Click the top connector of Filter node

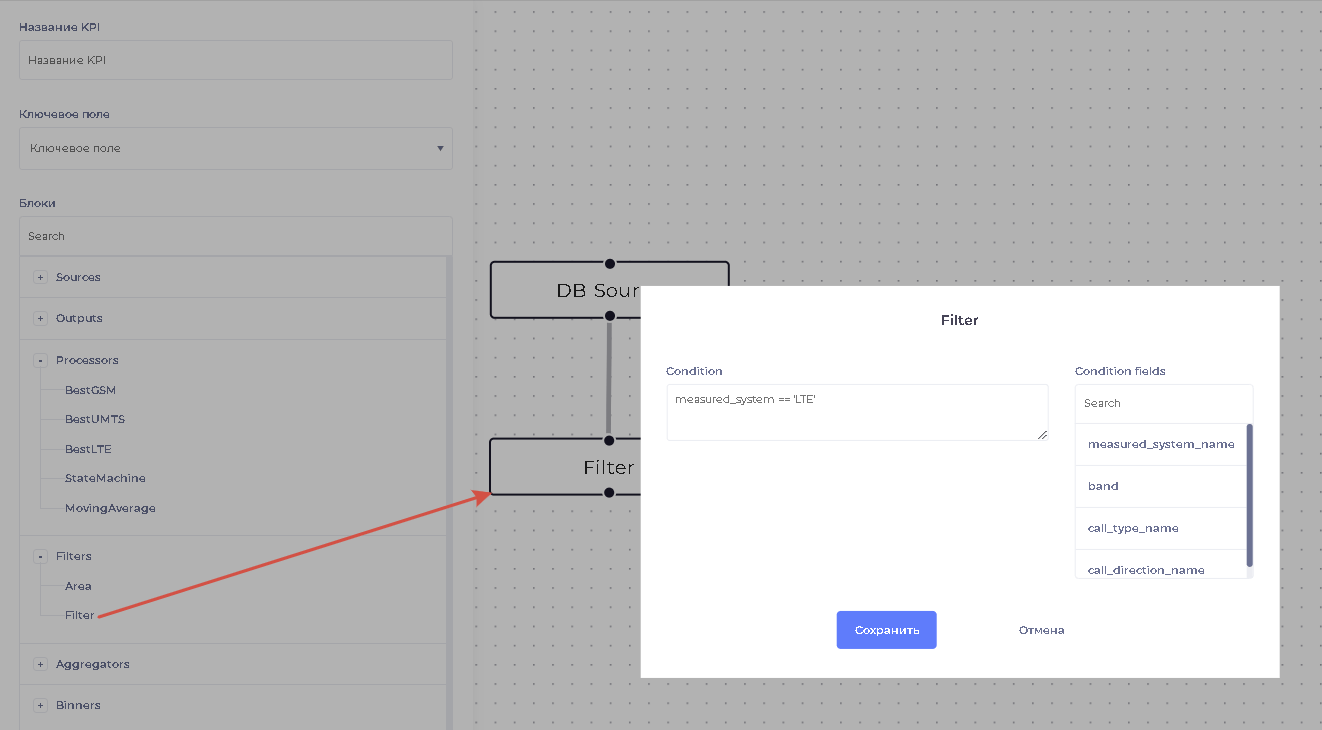609,440
